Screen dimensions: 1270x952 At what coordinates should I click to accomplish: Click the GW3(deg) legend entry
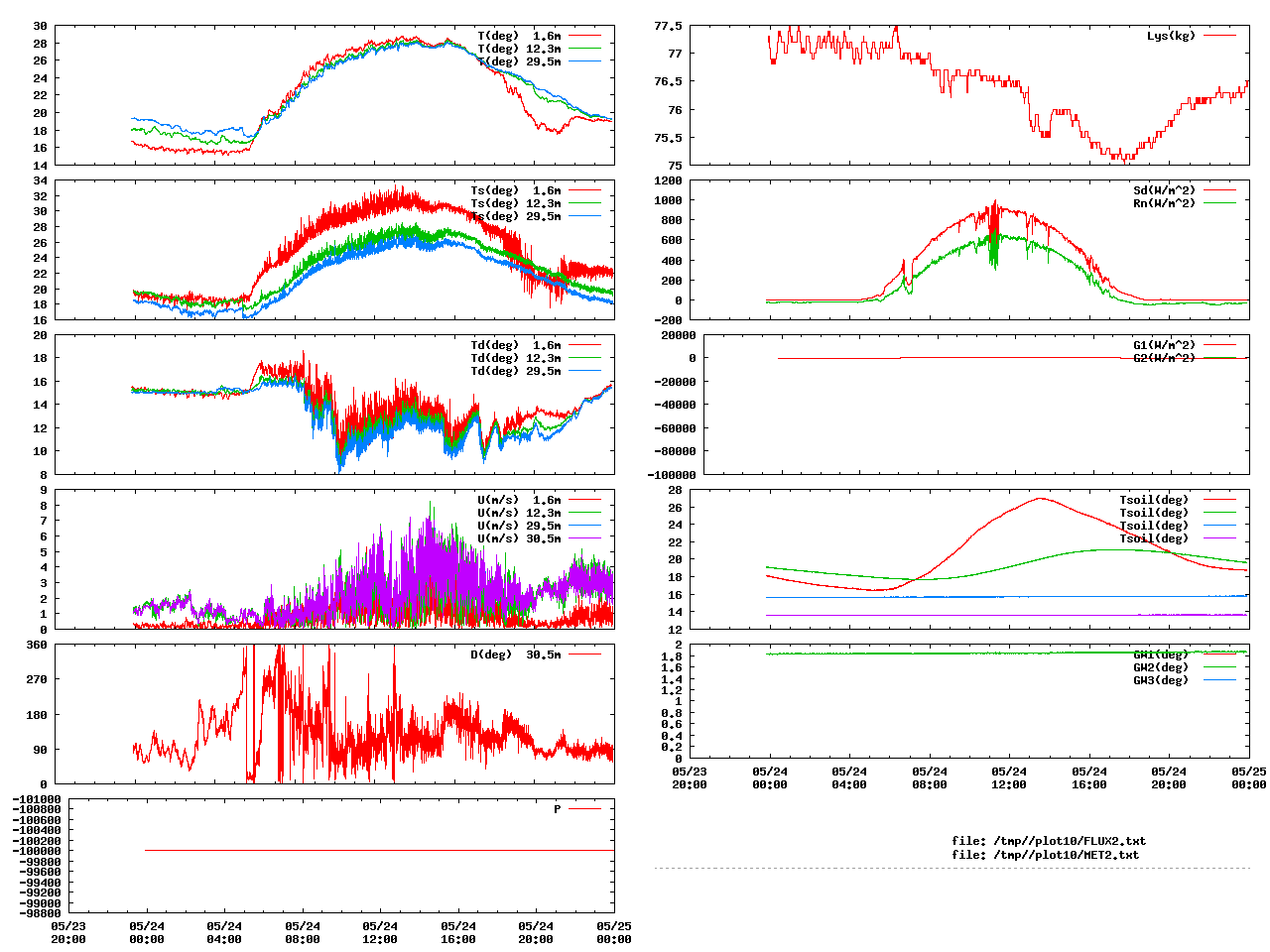pyautogui.click(x=1161, y=680)
